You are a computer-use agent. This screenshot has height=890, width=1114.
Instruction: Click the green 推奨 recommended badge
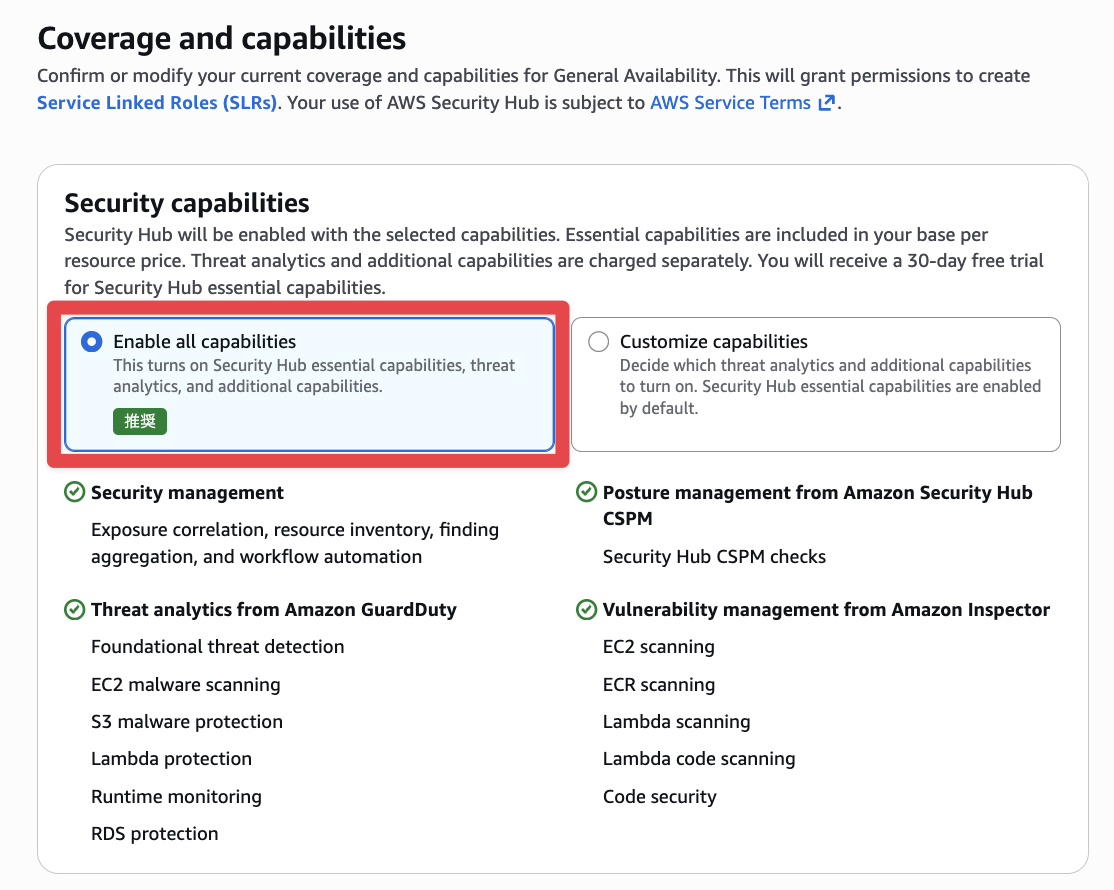(x=140, y=421)
